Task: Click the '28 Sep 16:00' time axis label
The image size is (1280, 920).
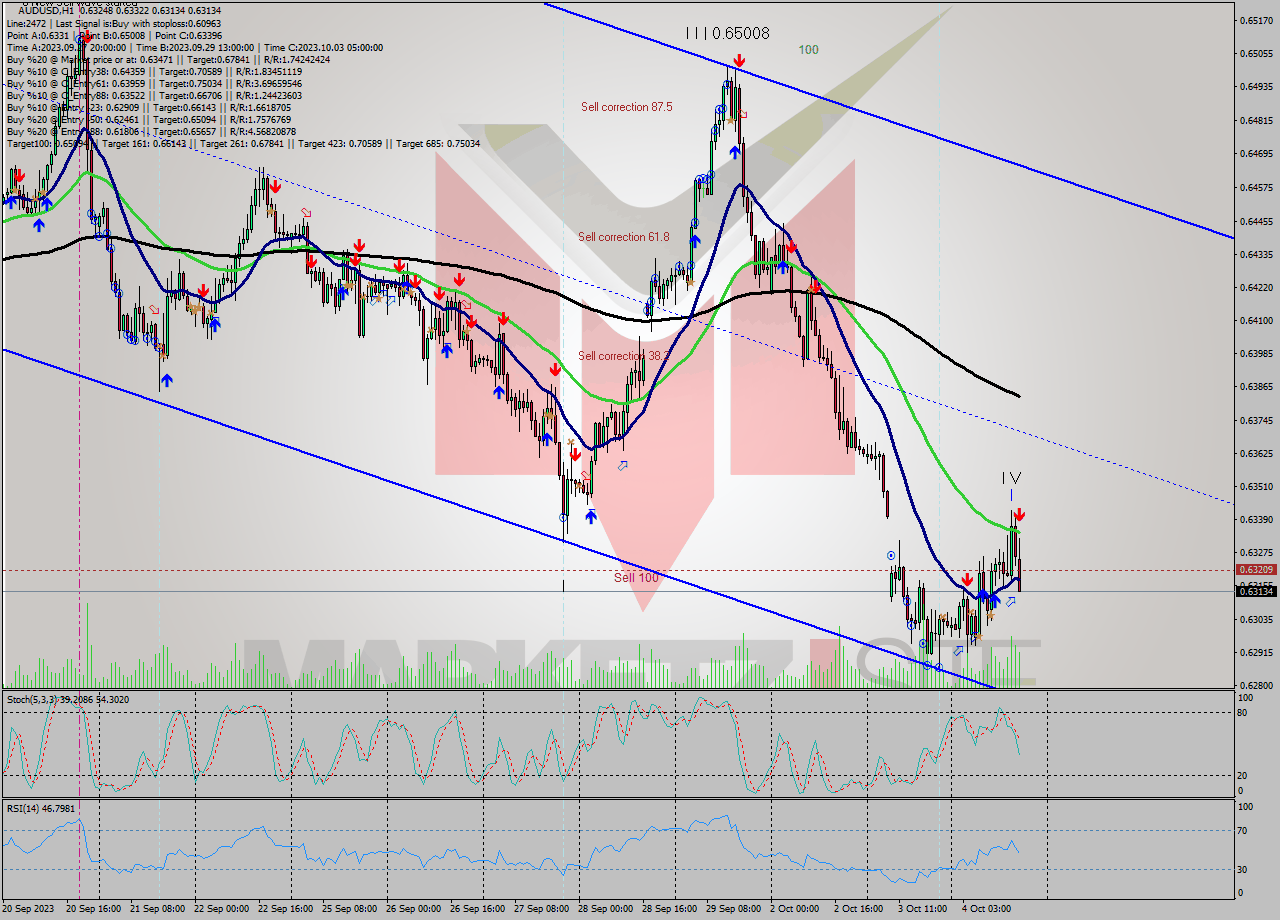Action: [670, 908]
